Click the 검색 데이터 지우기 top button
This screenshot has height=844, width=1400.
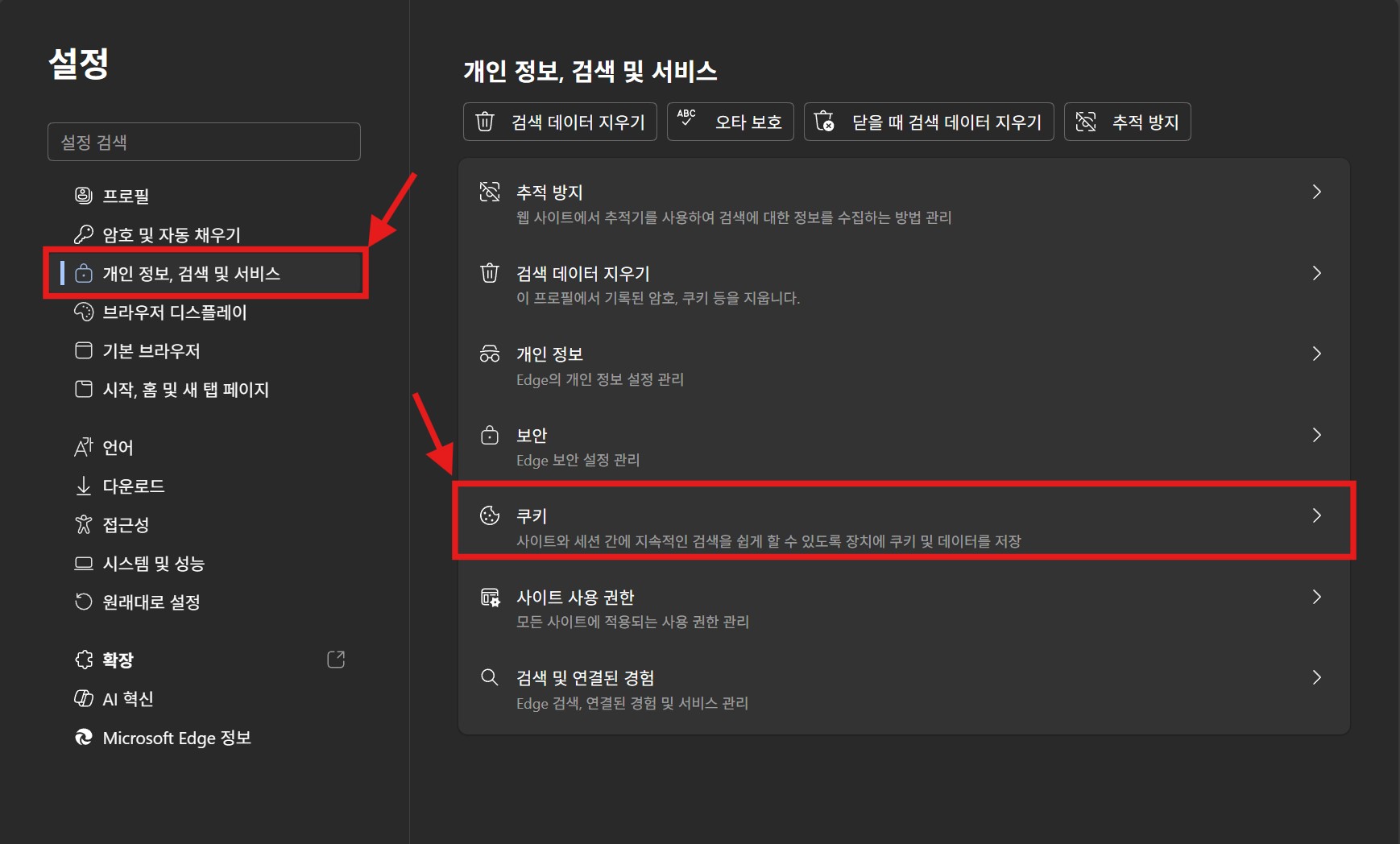point(560,122)
